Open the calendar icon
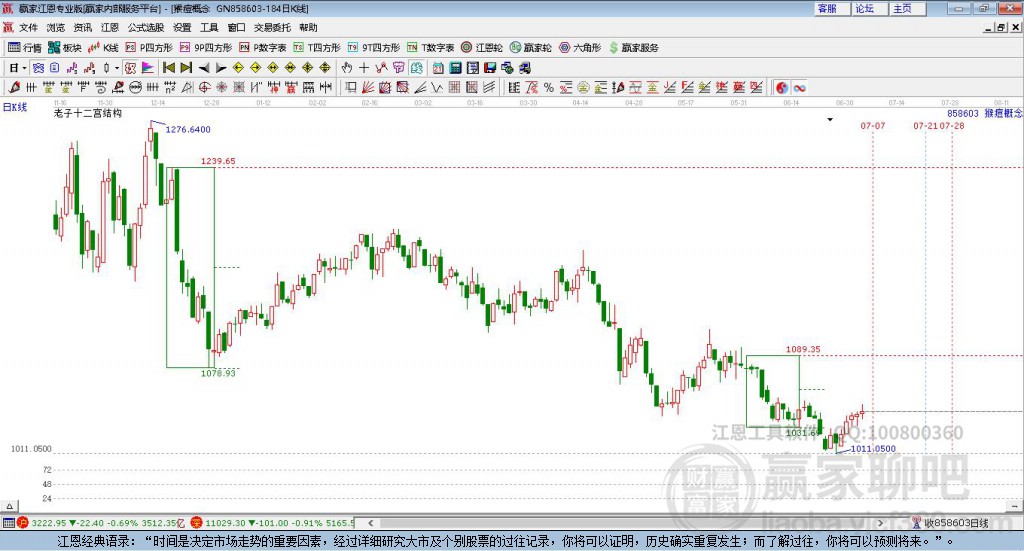Screen dimensions: 1024x551 pos(438,68)
